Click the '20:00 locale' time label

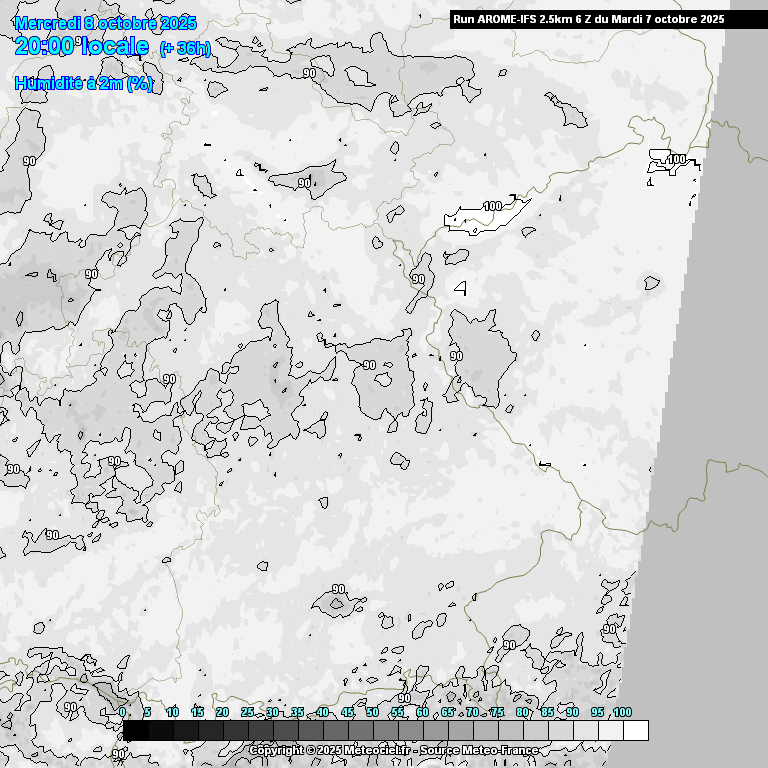point(82,46)
